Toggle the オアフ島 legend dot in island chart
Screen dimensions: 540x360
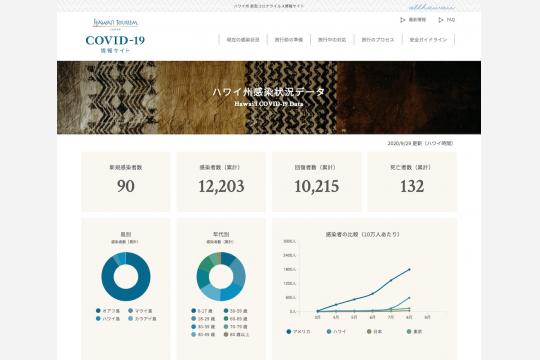coord(98,311)
